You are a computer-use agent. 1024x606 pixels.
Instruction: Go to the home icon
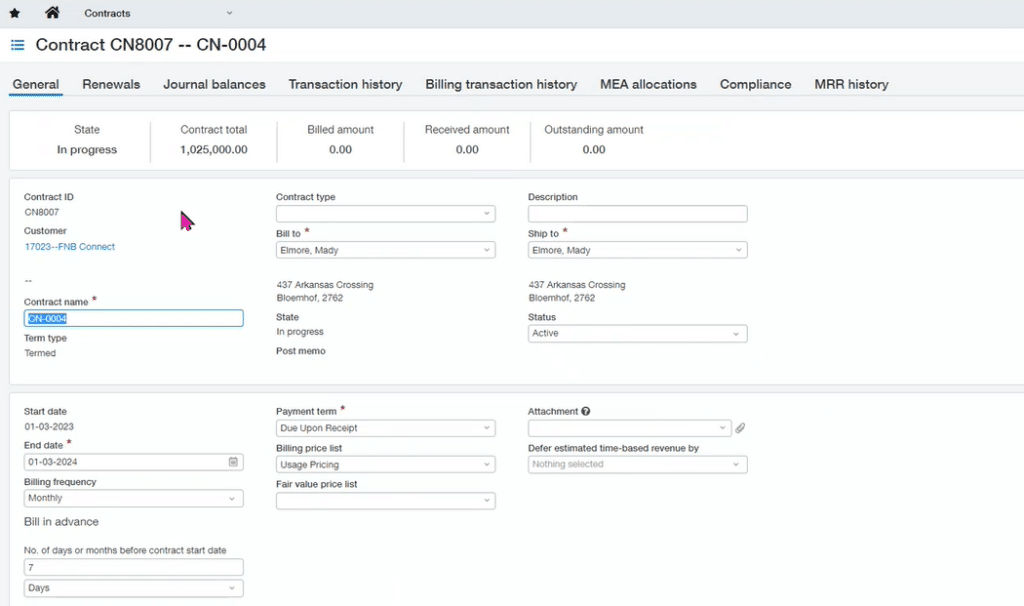52,12
